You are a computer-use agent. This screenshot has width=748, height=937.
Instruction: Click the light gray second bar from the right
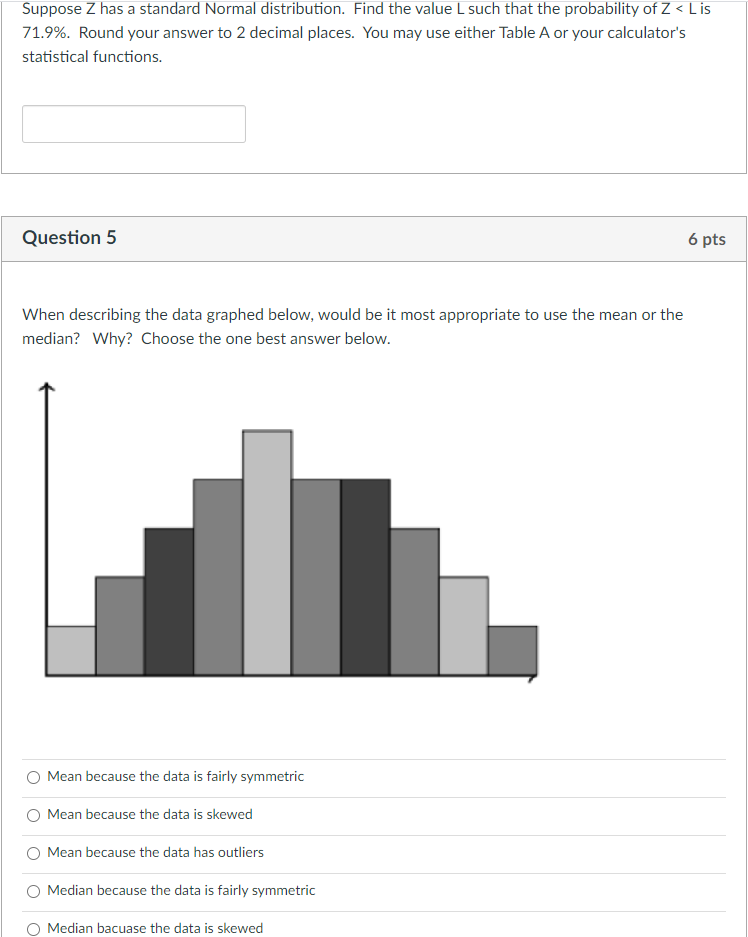[463, 625]
